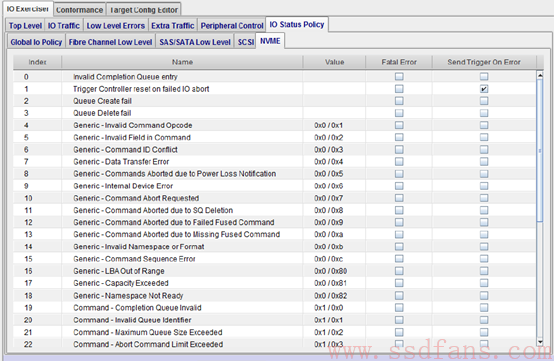Select row 'Generic - Command ID Conflict'
This screenshot has height=361, width=554.
point(275,150)
